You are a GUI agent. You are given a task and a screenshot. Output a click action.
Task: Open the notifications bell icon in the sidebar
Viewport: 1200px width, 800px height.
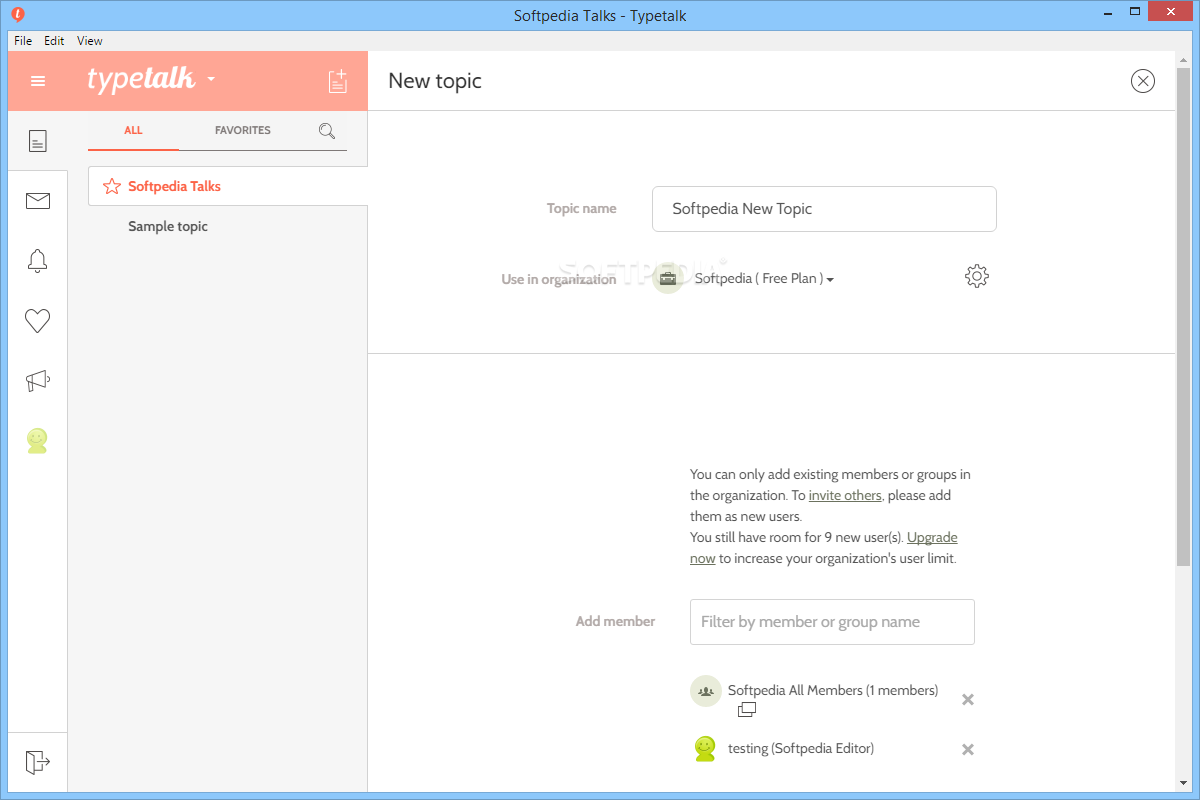coord(38,261)
